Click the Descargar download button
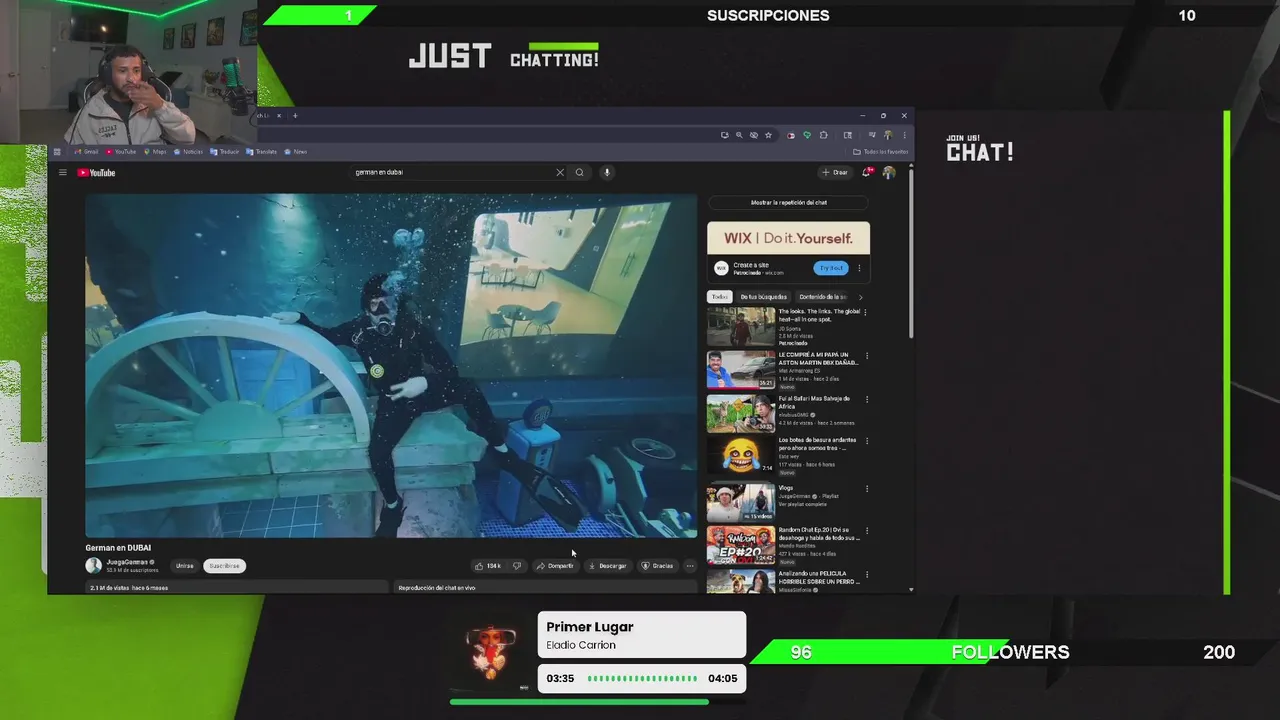 coord(608,566)
